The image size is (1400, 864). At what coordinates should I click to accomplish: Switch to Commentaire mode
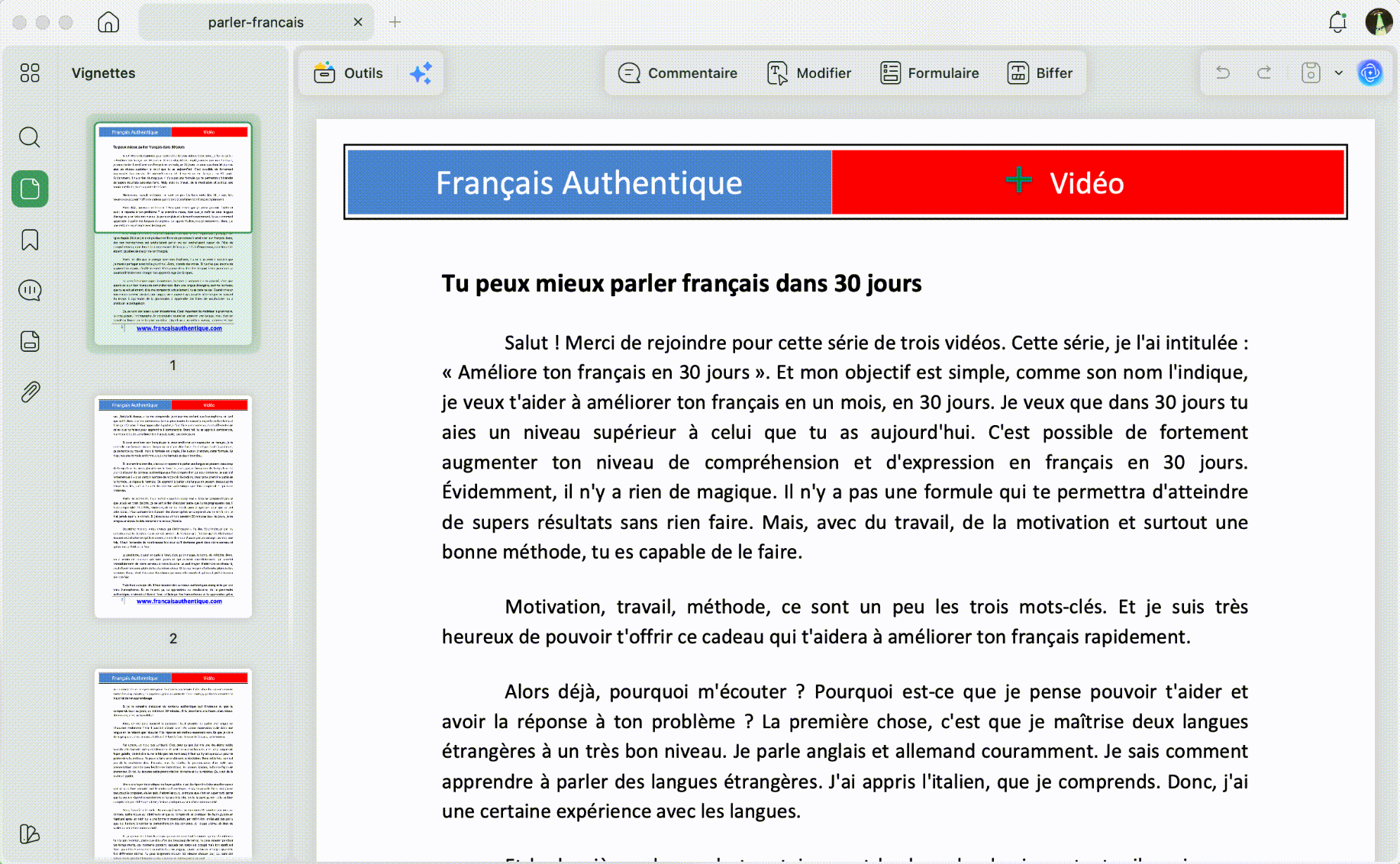(x=678, y=73)
